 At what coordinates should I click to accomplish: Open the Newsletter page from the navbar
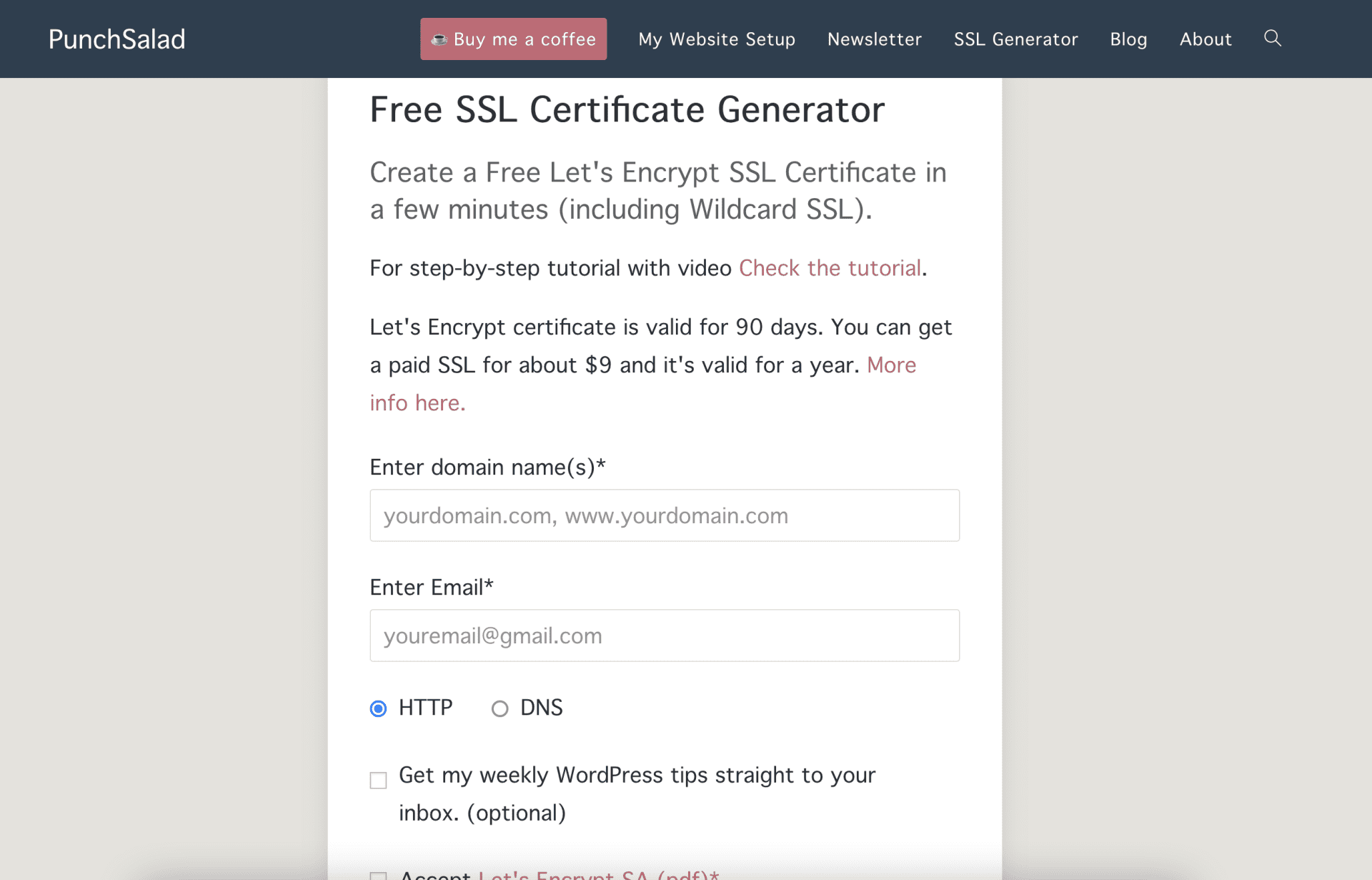874,39
